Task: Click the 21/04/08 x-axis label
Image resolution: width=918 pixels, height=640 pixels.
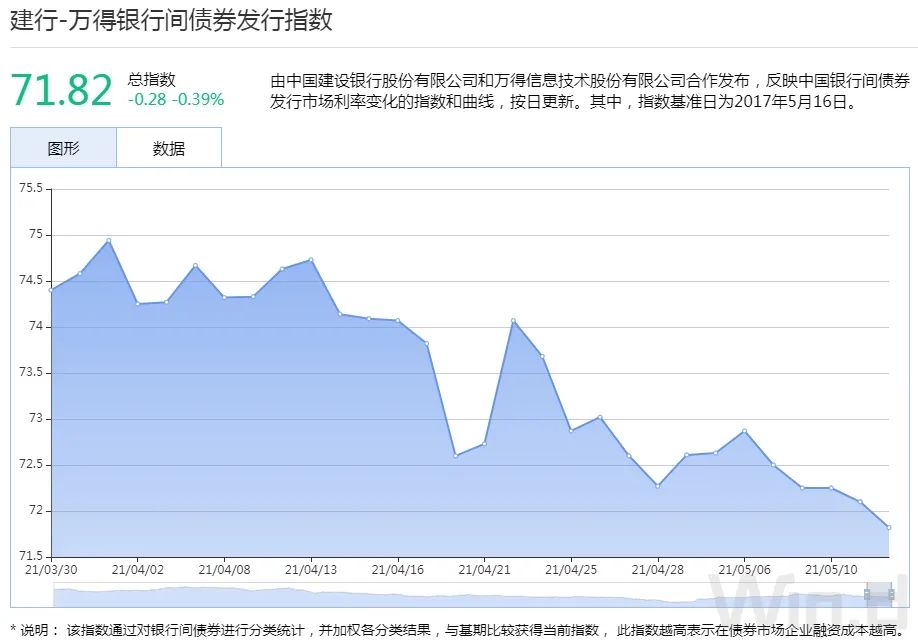Action: coord(224,570)
